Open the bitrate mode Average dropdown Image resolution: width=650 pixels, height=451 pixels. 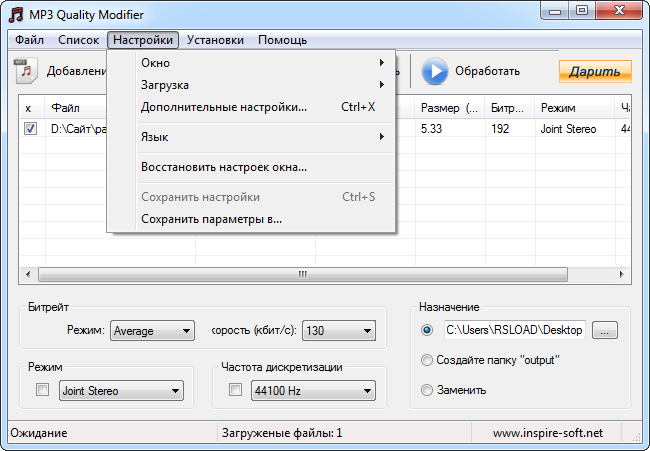pyautogui.click(x=152, y=330)
